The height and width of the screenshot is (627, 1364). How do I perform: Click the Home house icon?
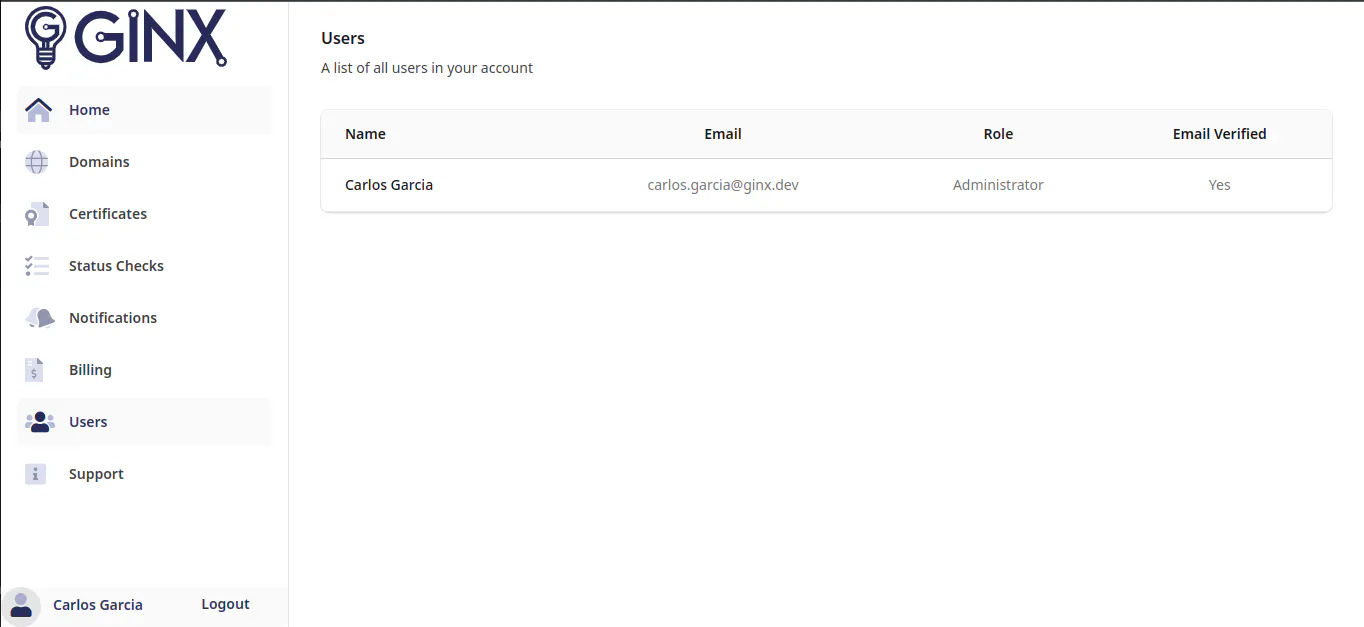[x=38, y=110]
